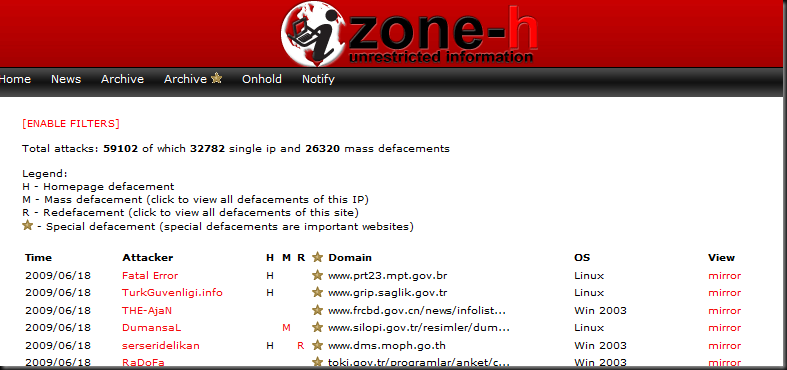This screenshot has height=370, width=787.
Task: Click domain www.grip.saglik.gov.tr text
Action: pyautogui.click(x=387, y=293)
